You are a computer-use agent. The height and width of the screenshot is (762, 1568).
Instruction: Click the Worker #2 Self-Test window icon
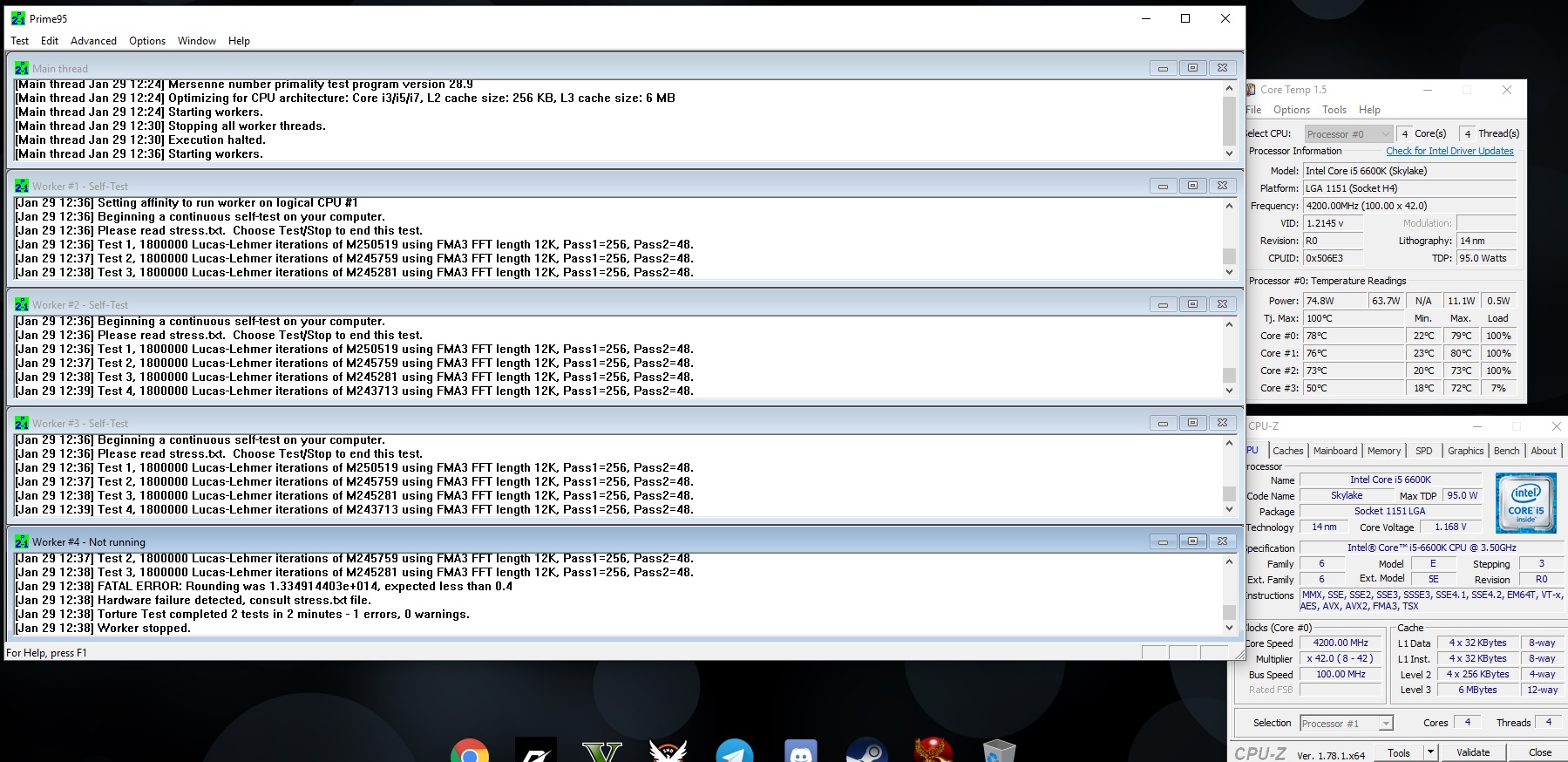[x=22, y=304]
